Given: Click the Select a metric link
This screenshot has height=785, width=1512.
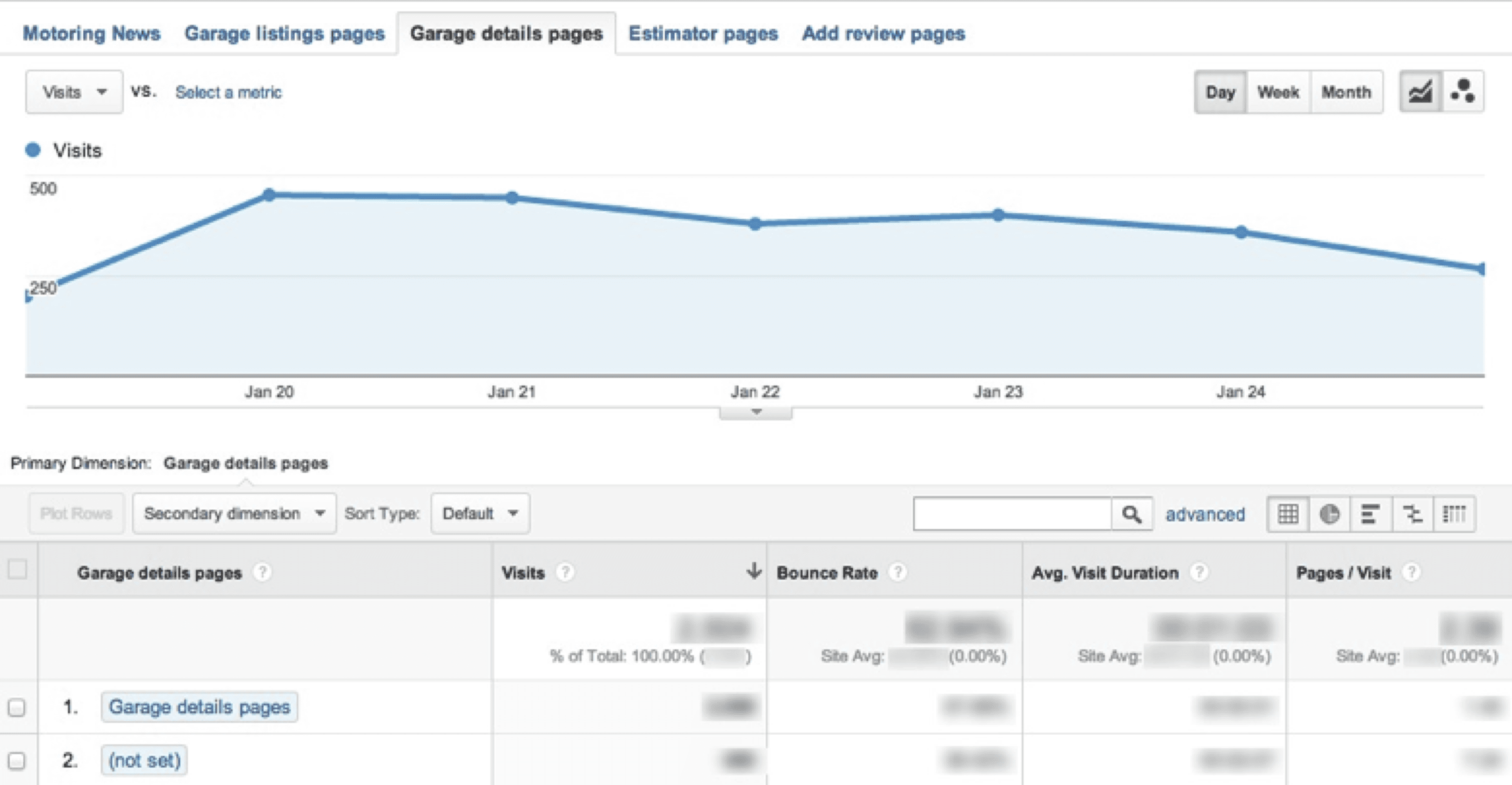Looking at the screenshot, I should (x=229, y=92).
